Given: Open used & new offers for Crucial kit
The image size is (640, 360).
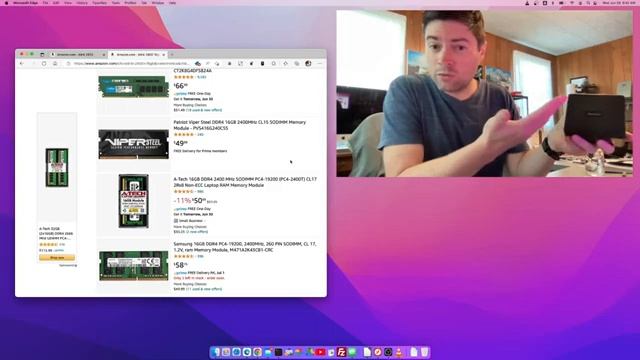Looking at the screenshot, I should [x=204, y=110].
